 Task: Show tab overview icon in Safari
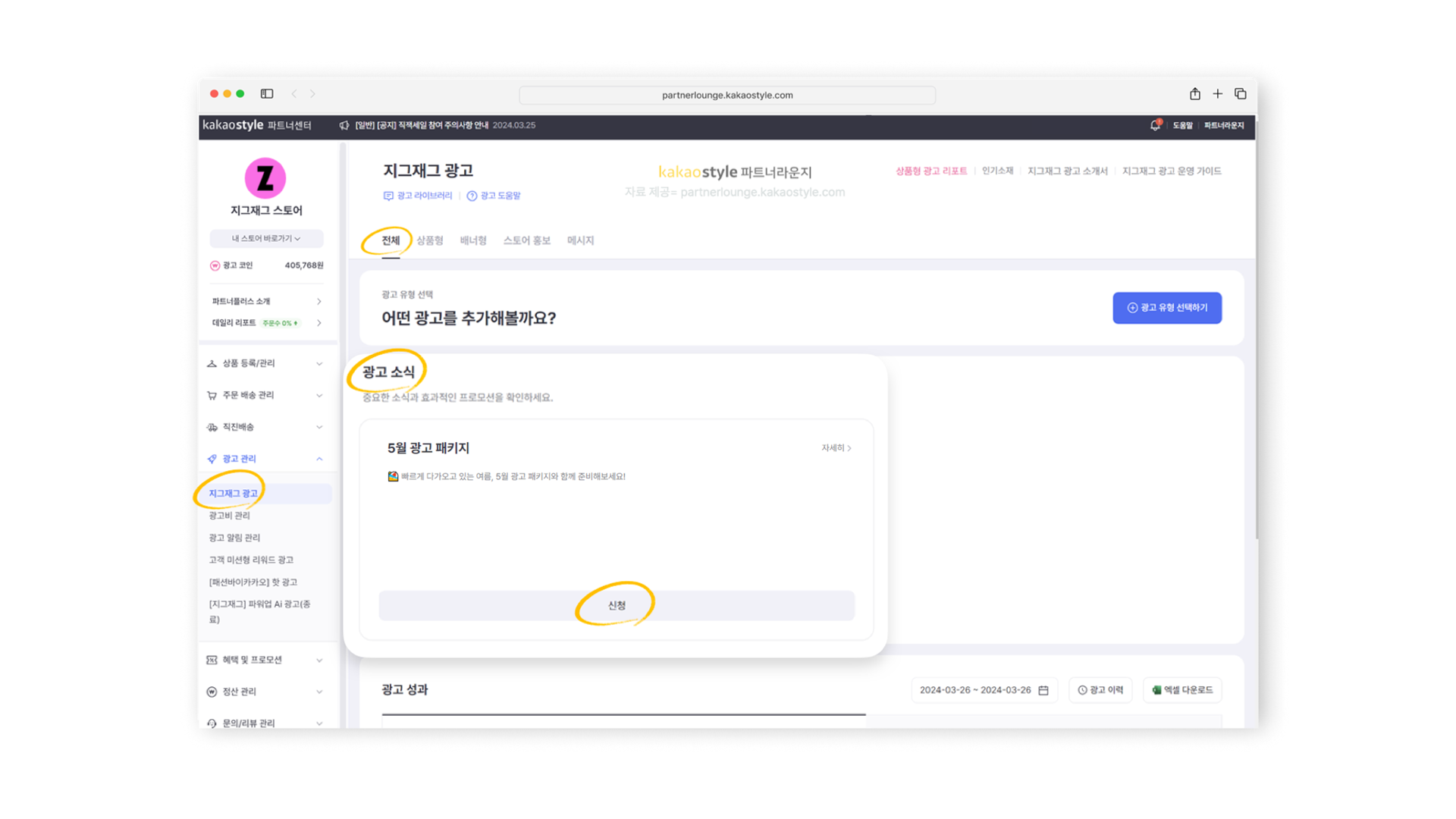point(1241,94)
